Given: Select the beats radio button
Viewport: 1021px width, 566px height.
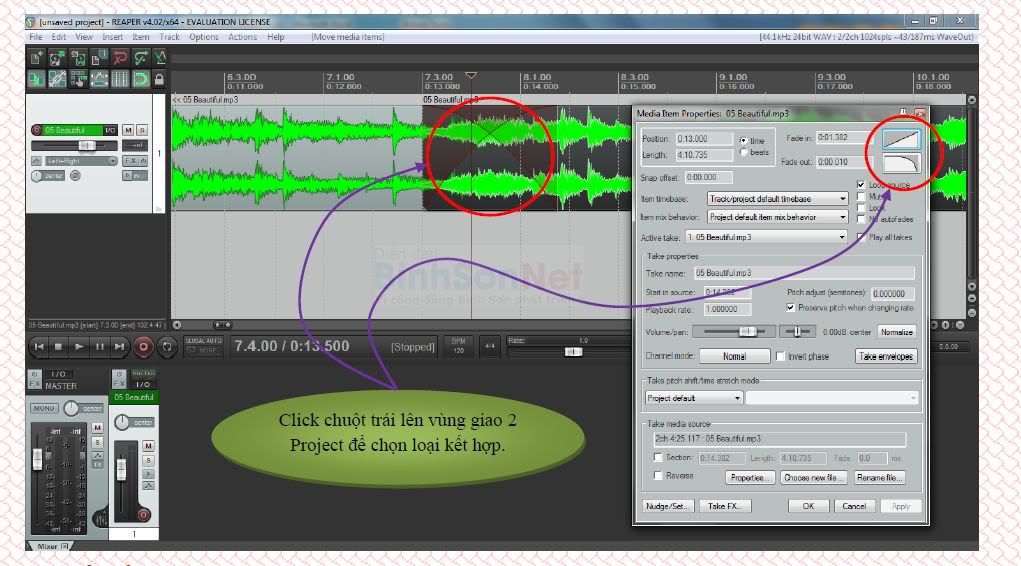Looking at the screenshot, I should point(743,152).
